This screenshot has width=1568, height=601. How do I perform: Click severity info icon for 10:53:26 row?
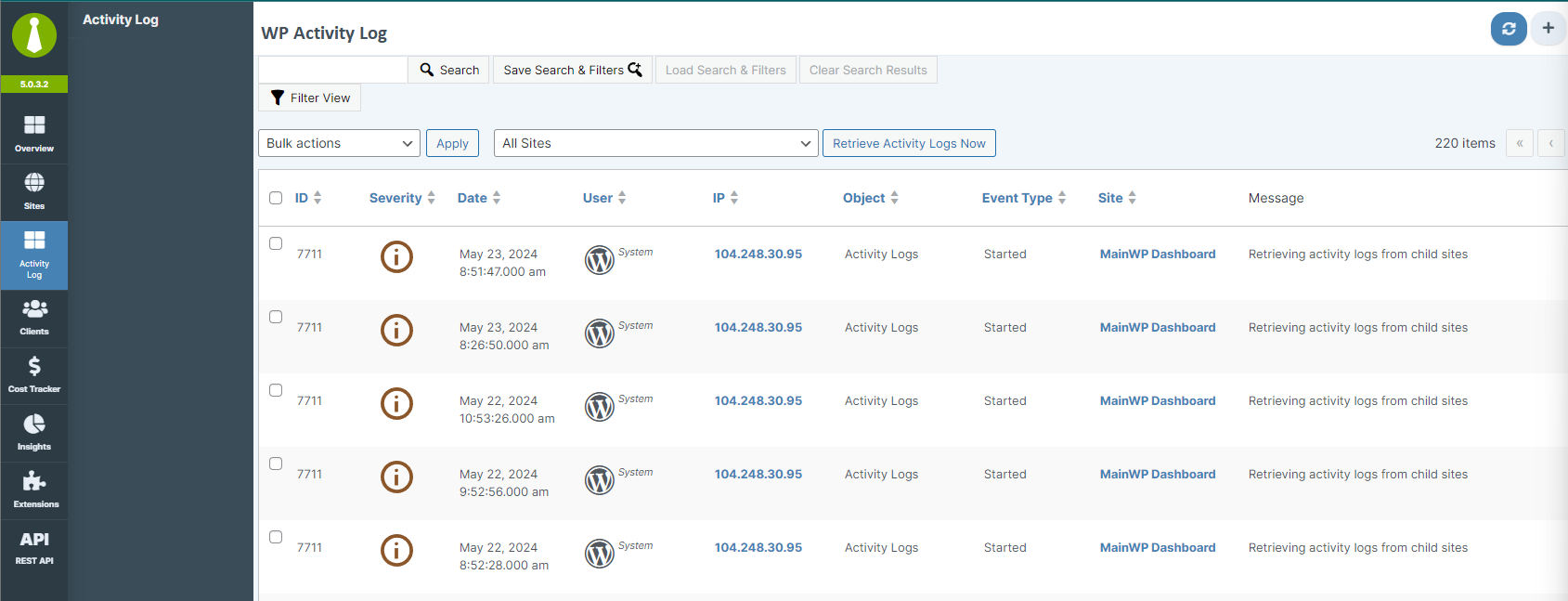point(396,403)
